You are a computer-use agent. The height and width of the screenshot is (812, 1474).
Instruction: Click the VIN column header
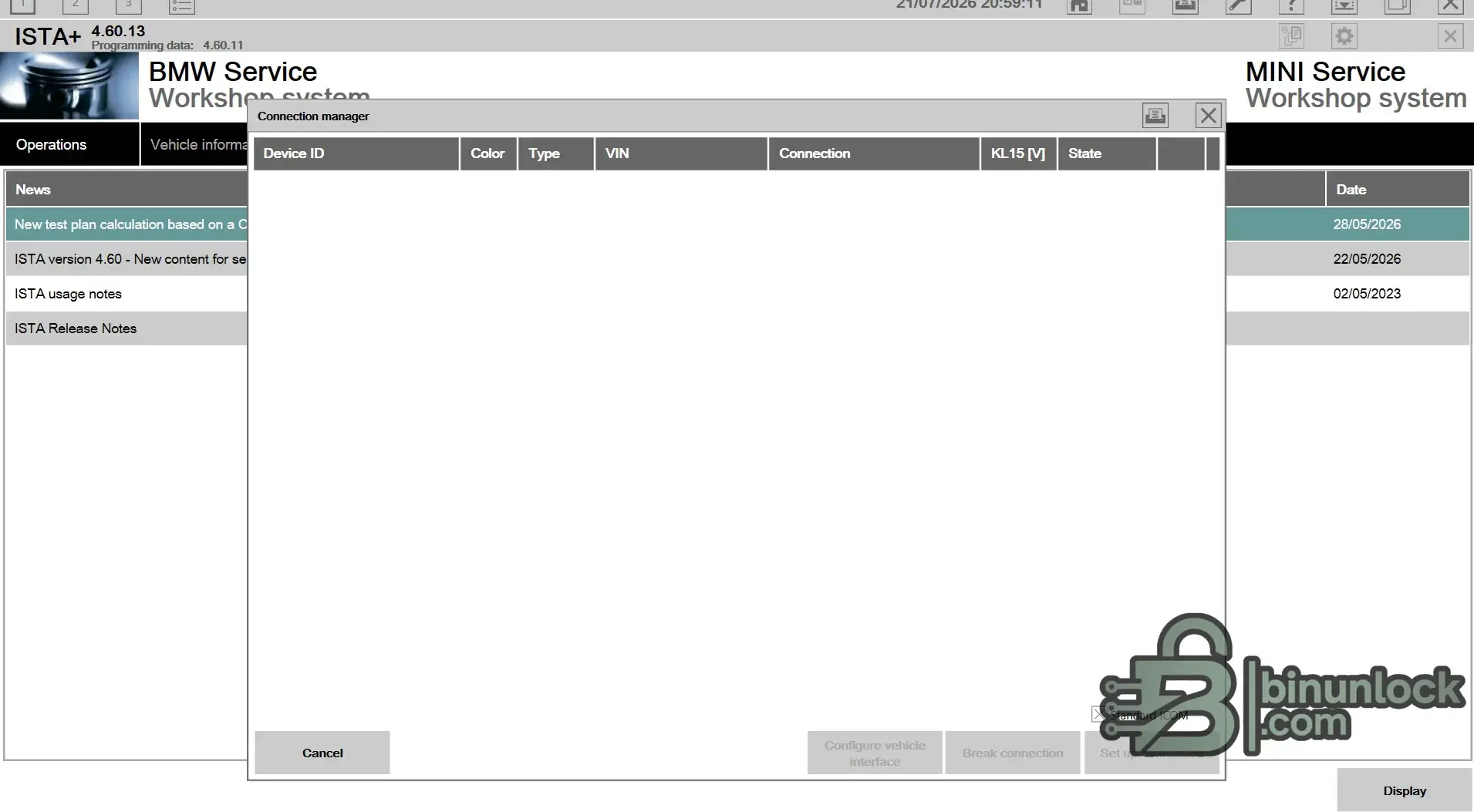(682, 153)
